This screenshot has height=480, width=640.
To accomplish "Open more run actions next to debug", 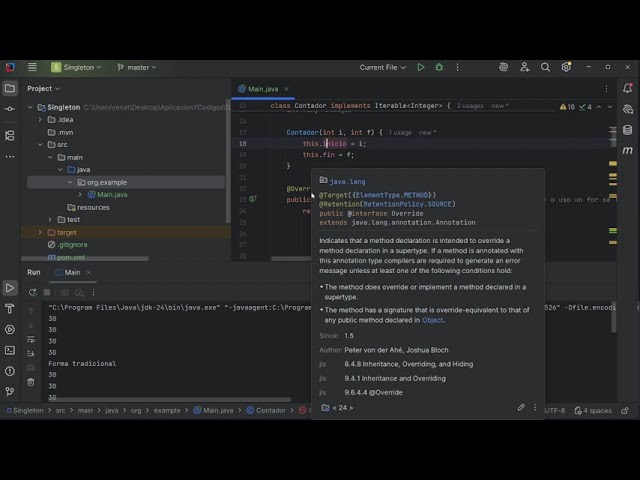I will pyautogui.click(x=457, y=67).
